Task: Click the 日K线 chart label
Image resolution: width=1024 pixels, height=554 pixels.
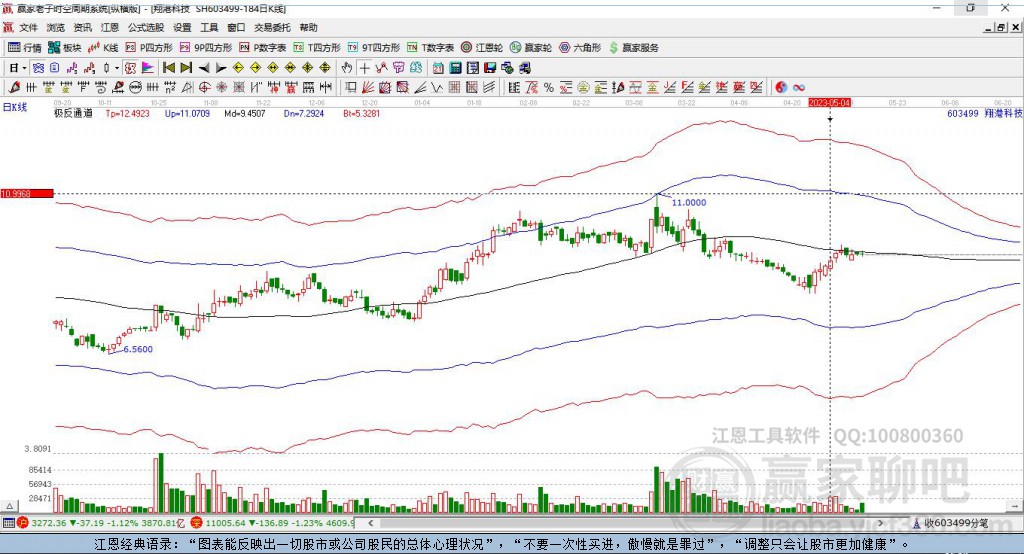Action: [x=15, y=107]
